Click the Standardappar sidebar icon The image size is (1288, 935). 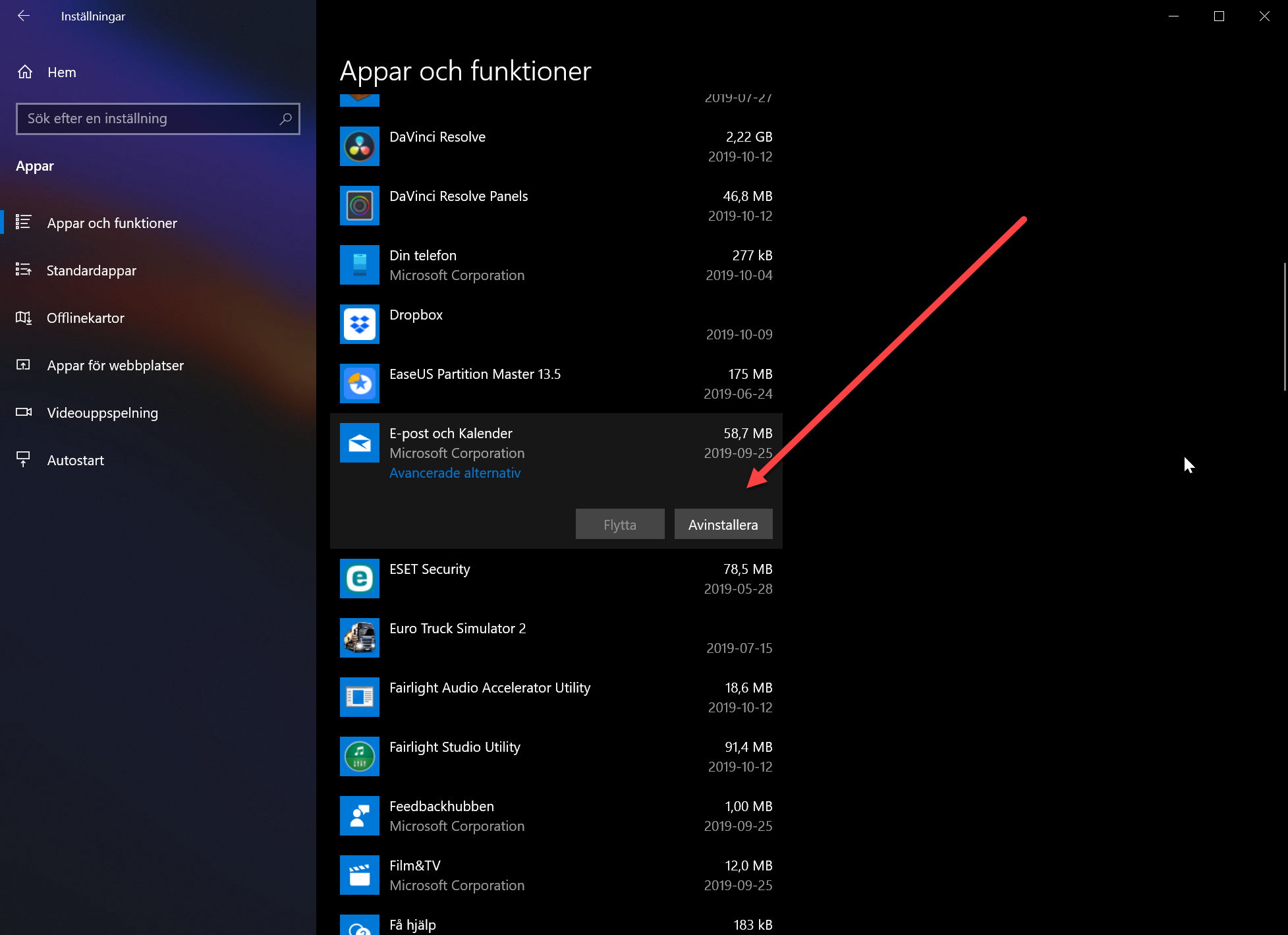click(x=24, y=269)
